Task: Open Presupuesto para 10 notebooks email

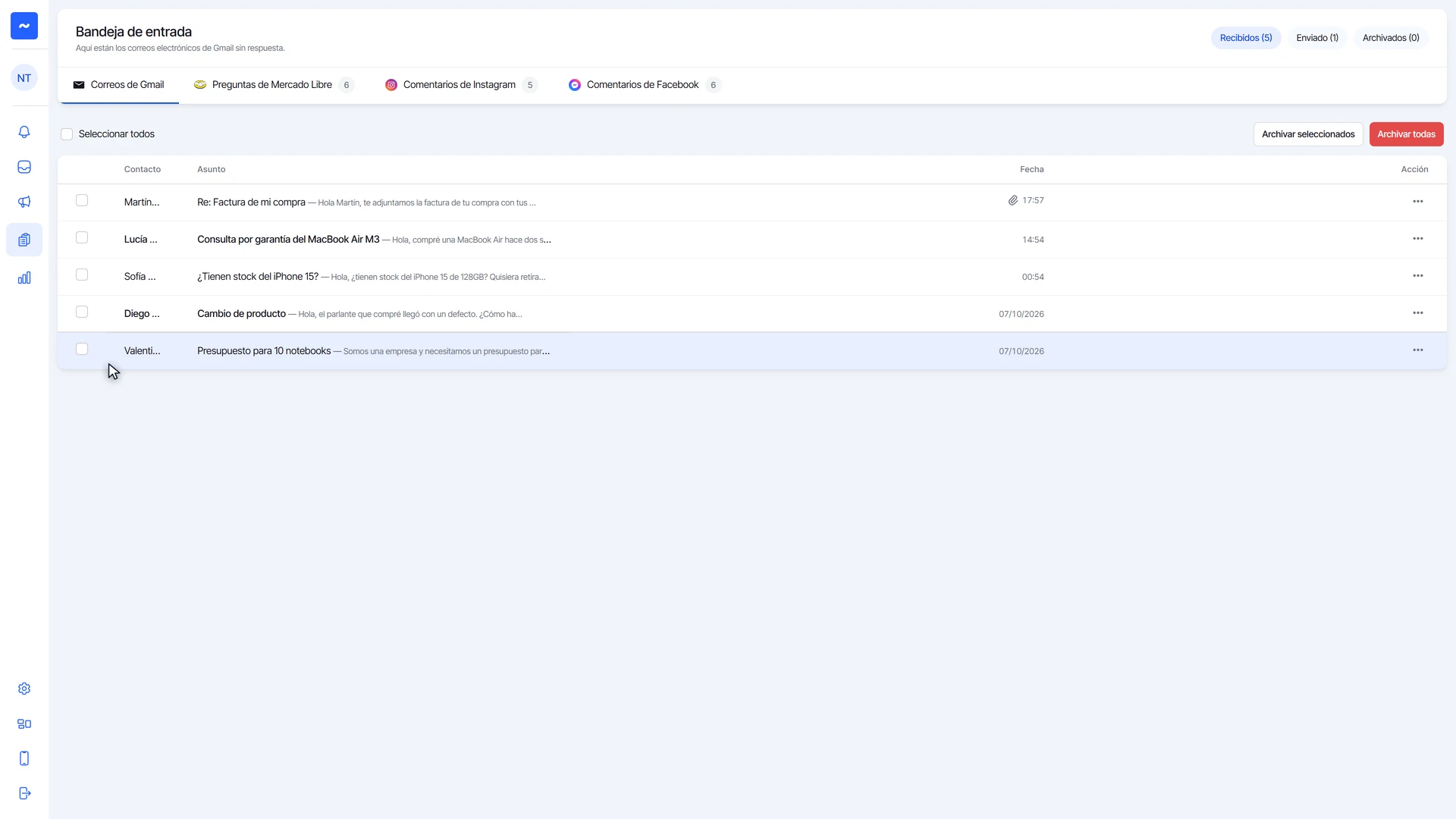Action: click(752, 351)
